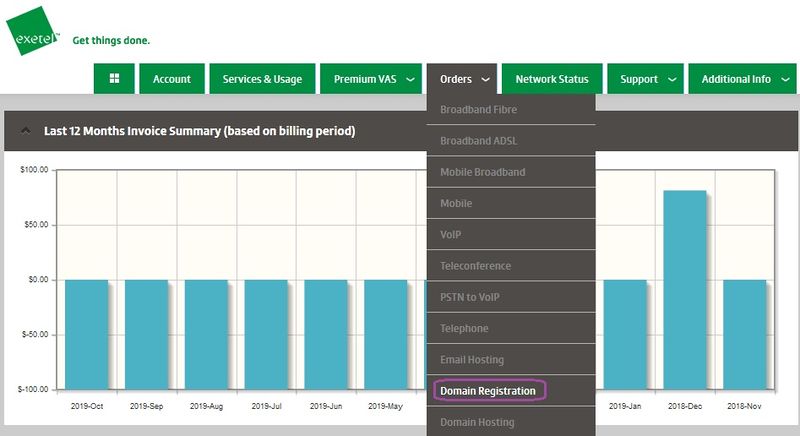Click the 2019-Jan invoice bar

pos(625,335)
